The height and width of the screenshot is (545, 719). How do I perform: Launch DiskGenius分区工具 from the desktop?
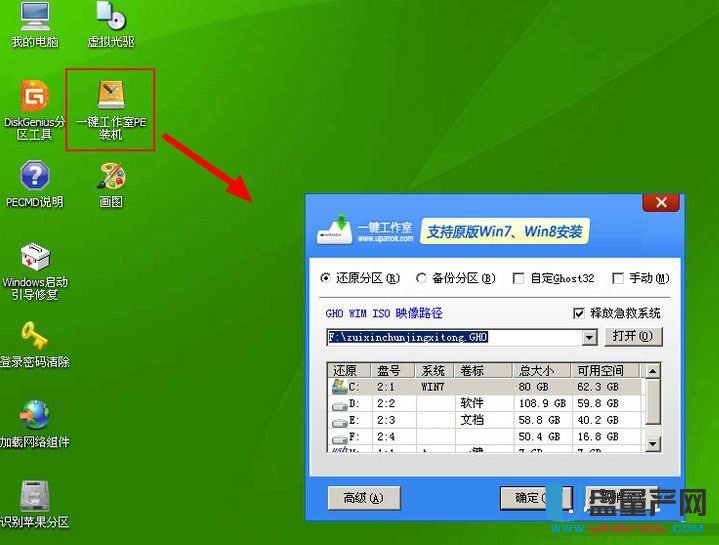coord(34,97)
